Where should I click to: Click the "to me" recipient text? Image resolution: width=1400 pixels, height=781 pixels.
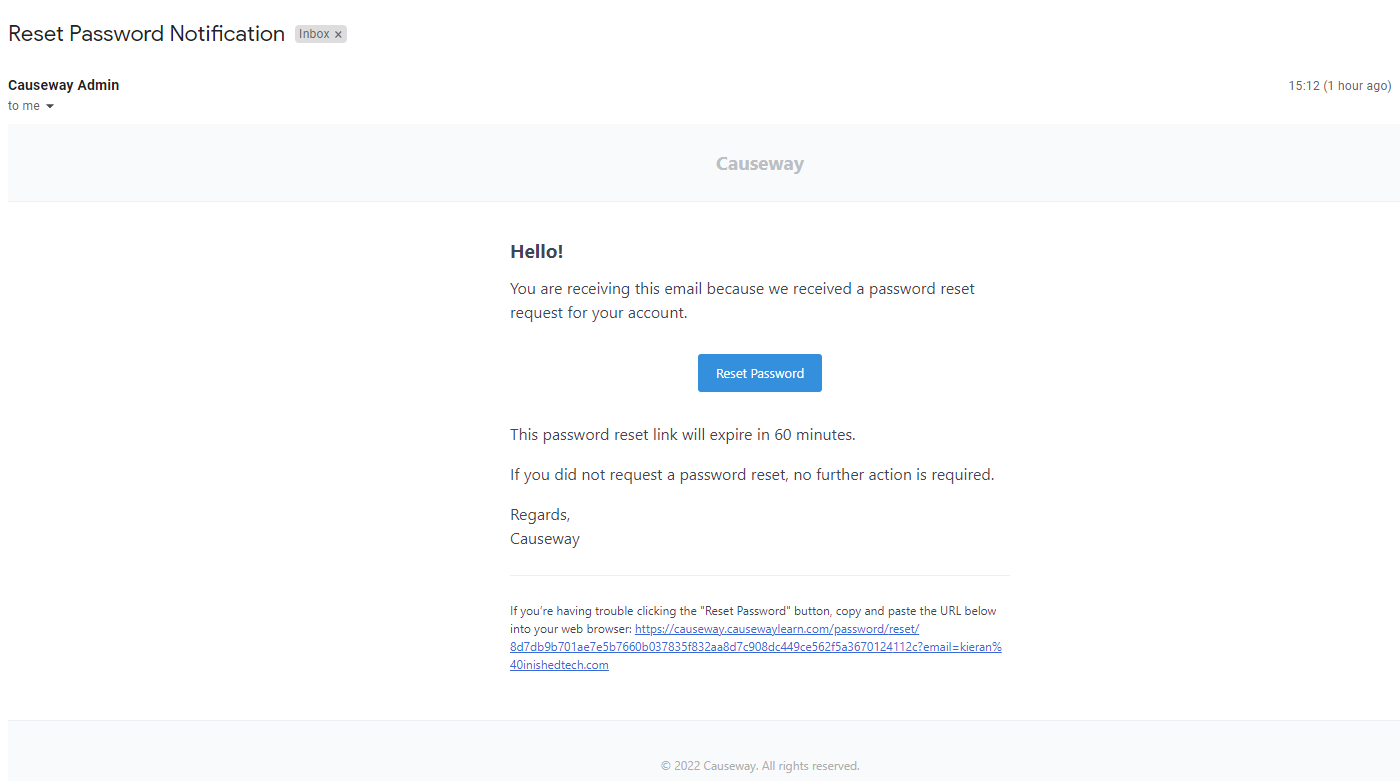[24, 106]
